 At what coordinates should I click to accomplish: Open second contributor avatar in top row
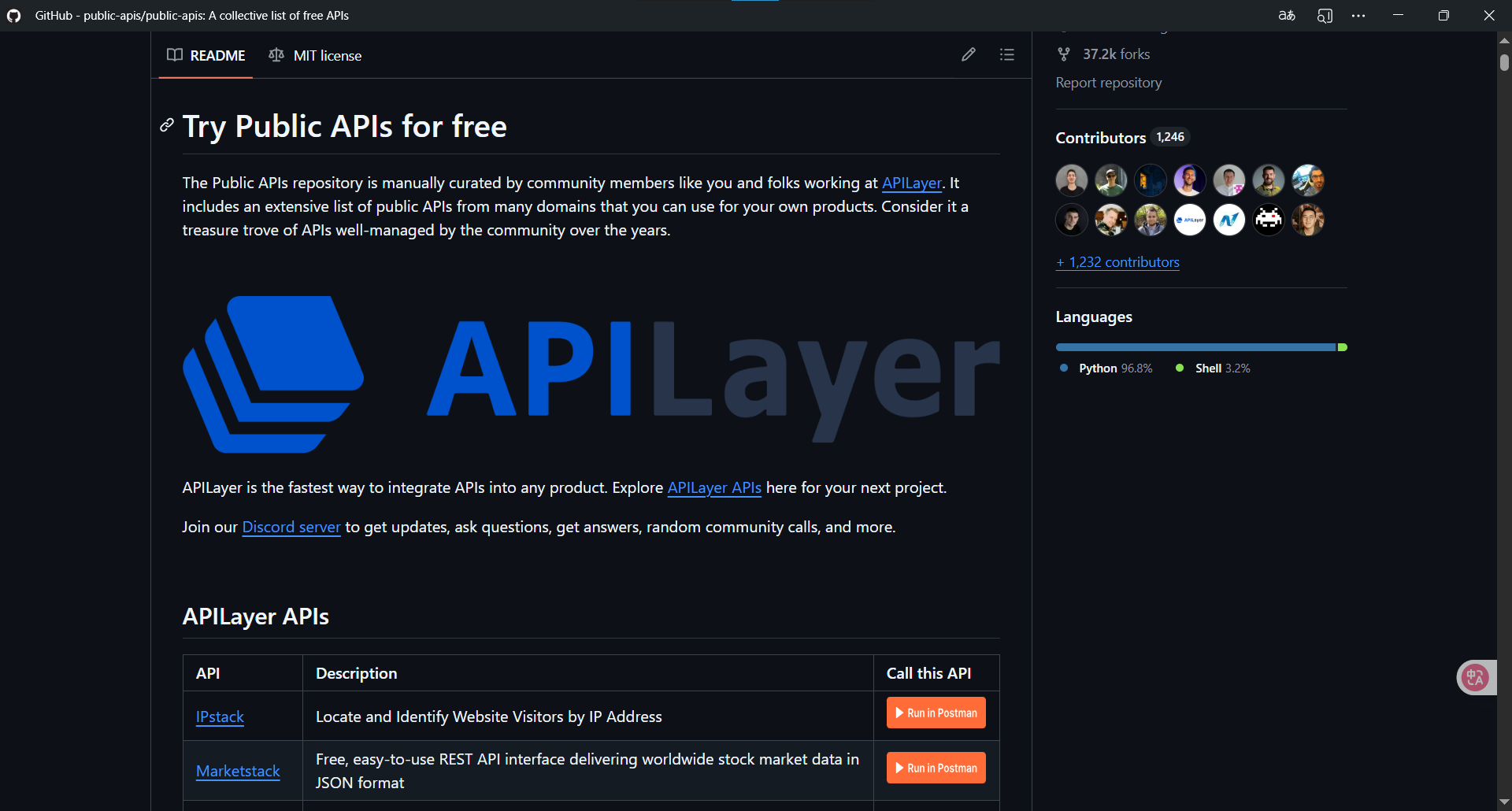[x=1111, y=180]
